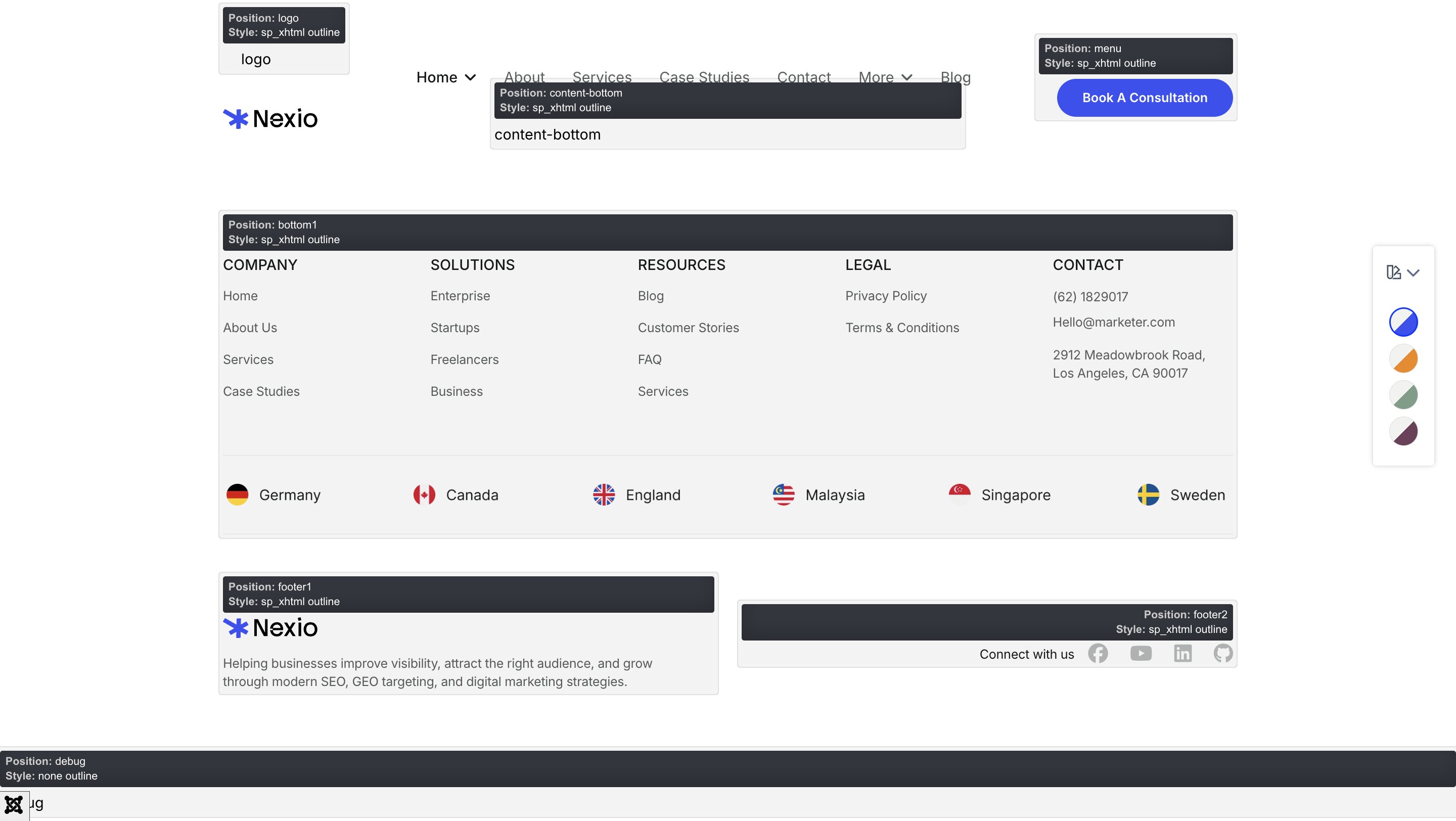Click Book A Consultation button
The width and height of the screenshot is (1456, 821).
coord(1144,98)
